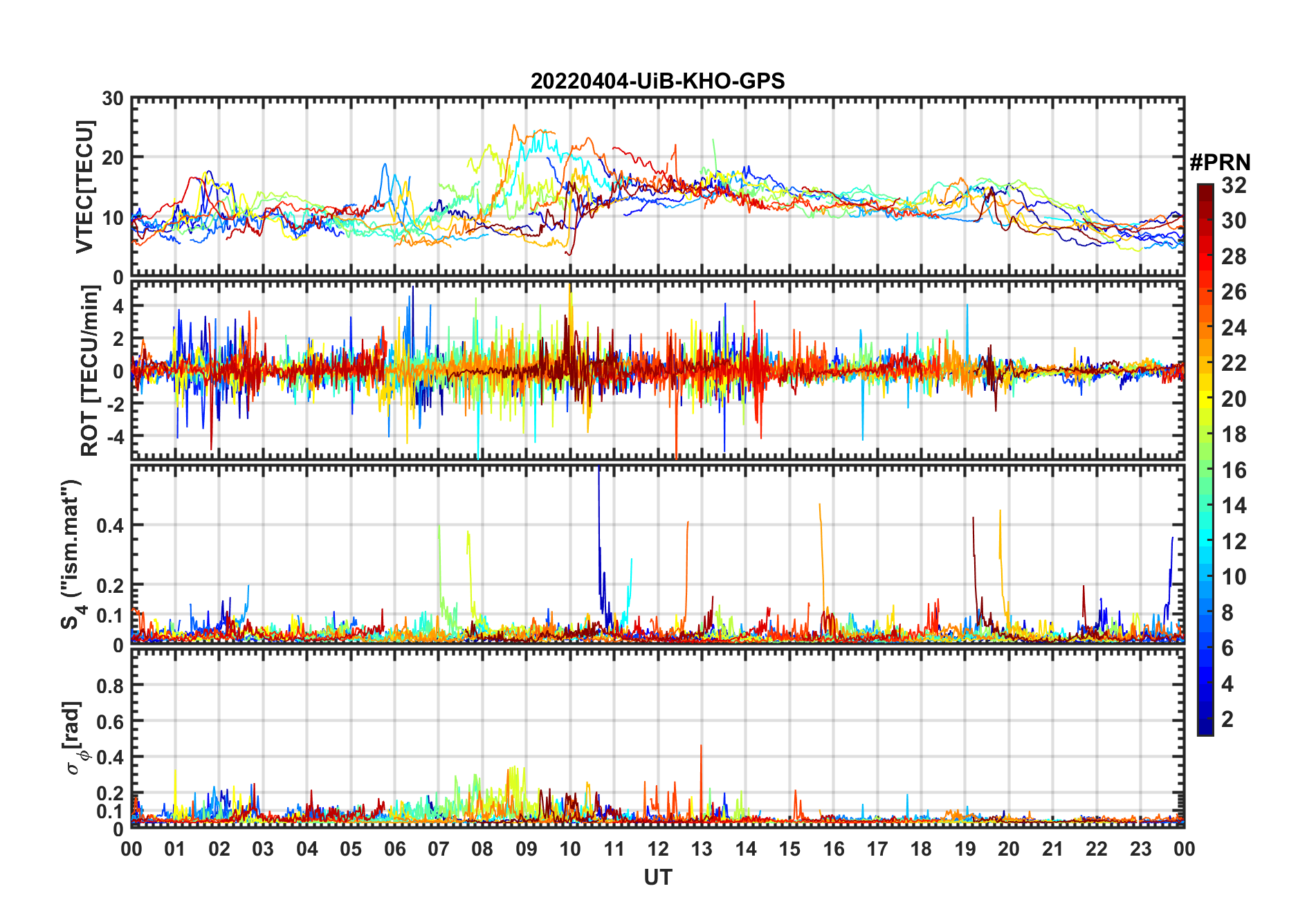Screen dimensions: 1316x920
Task: Click VTEC y-axis tick label 30
Action: tap(113, 98)
